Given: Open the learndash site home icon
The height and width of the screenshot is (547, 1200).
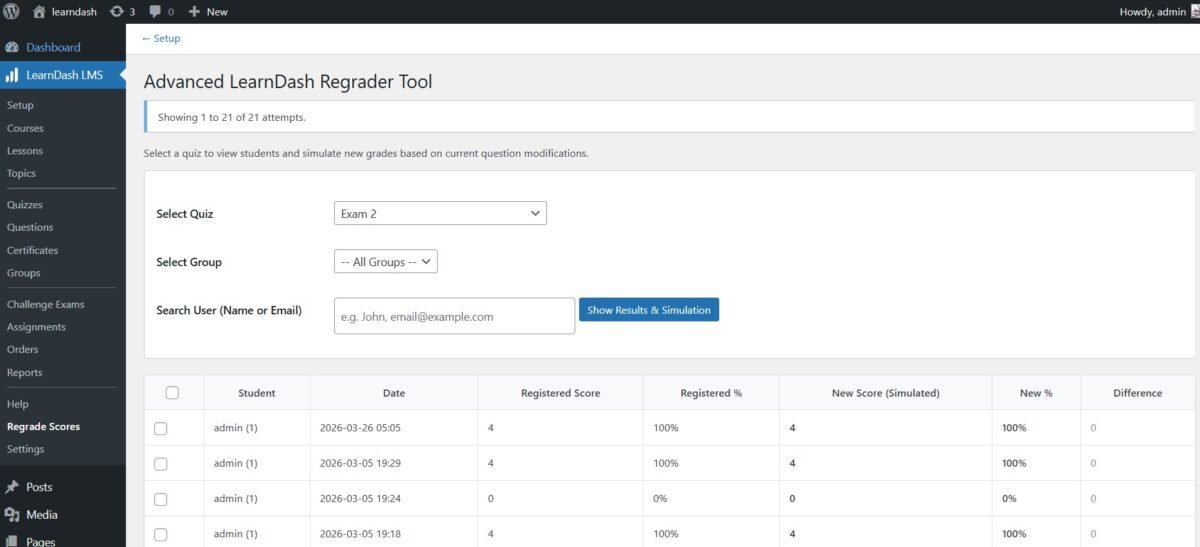Looking at the screenshot, I should 39,12.
